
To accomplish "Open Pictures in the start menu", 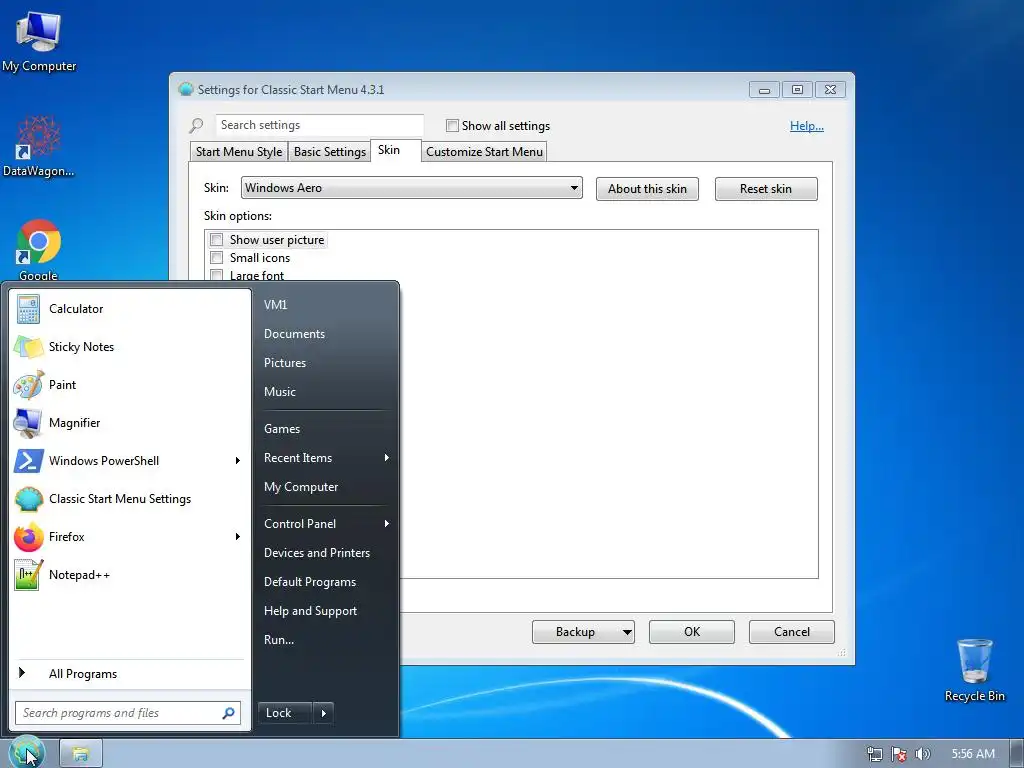I will click(327, 362).
